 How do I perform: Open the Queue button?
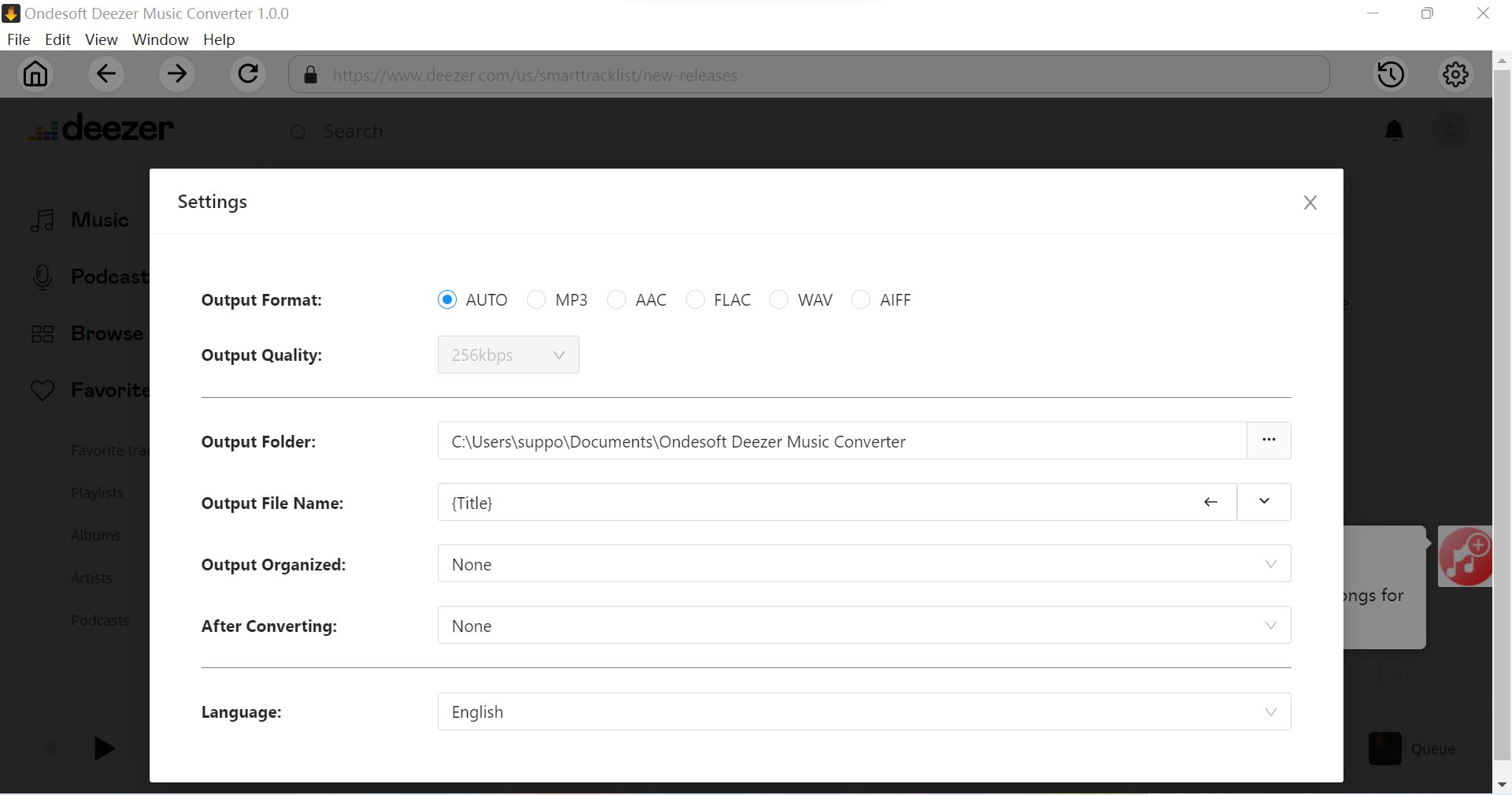1412,749
